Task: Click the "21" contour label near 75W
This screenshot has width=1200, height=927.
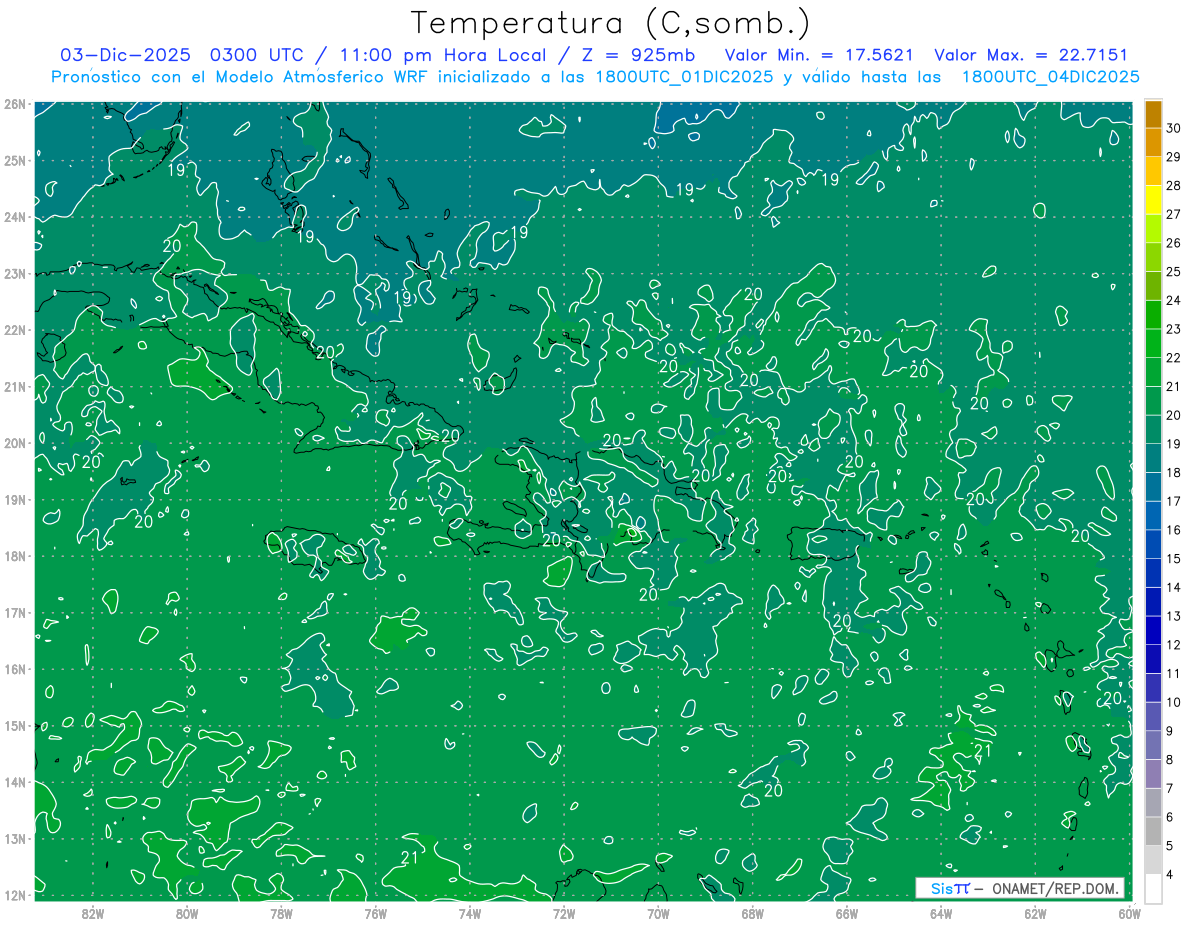Action: [x=409, y=858]
